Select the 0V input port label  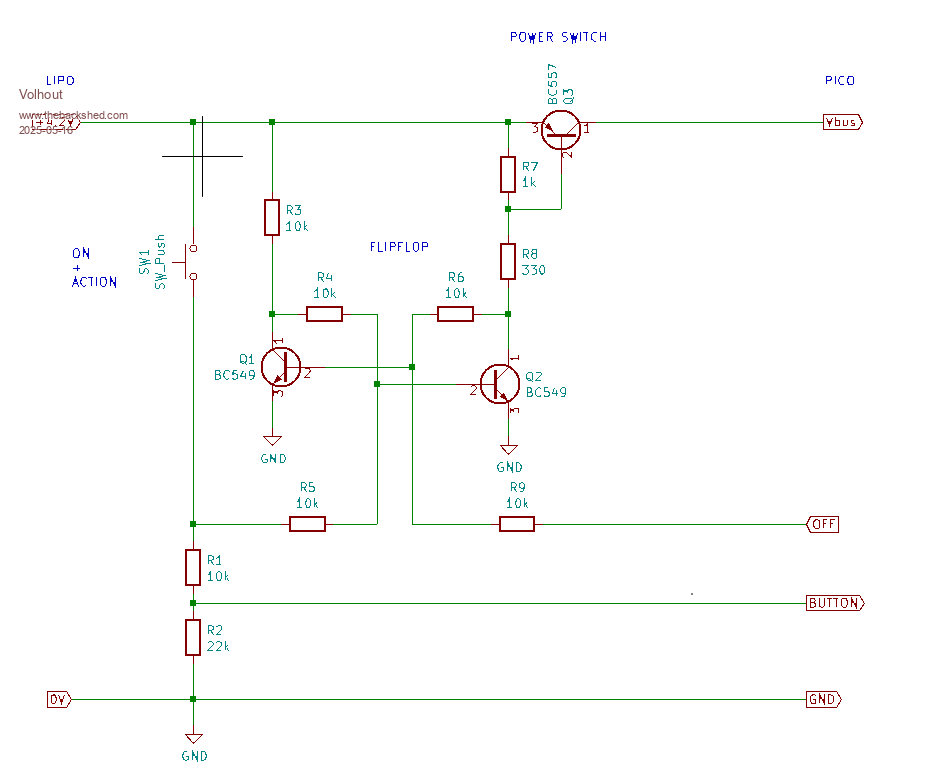pos(59,699)
